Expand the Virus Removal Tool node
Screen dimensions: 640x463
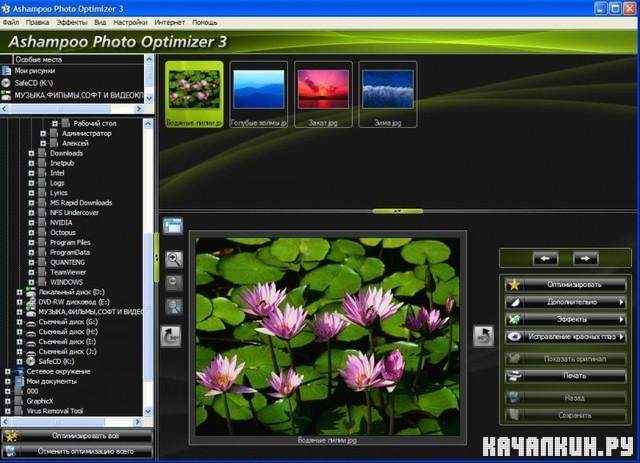7,411
